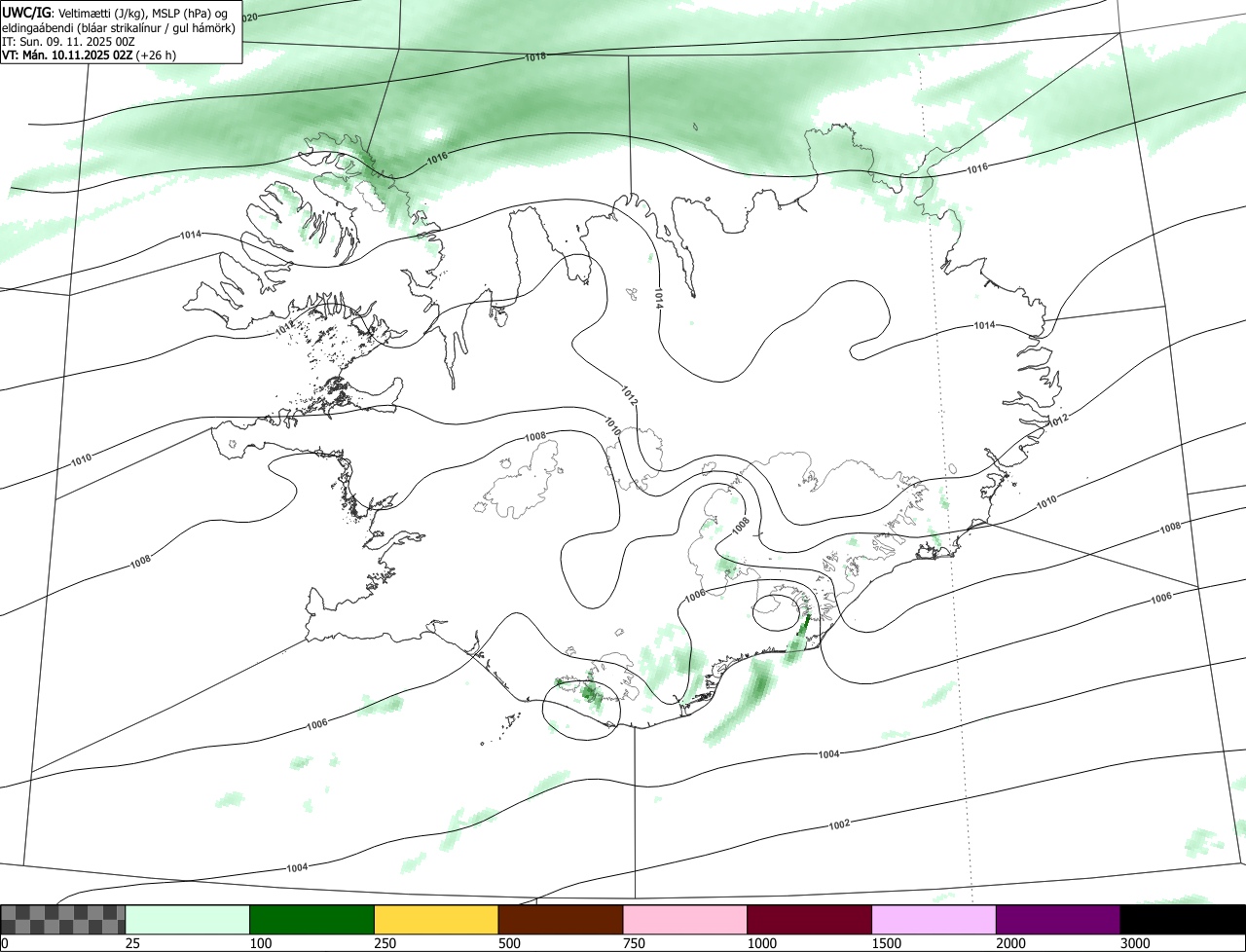This screenshot has width=1246, height=952.
Task: Select the brown 500–750 legend swatch
Action: point(561,920)
